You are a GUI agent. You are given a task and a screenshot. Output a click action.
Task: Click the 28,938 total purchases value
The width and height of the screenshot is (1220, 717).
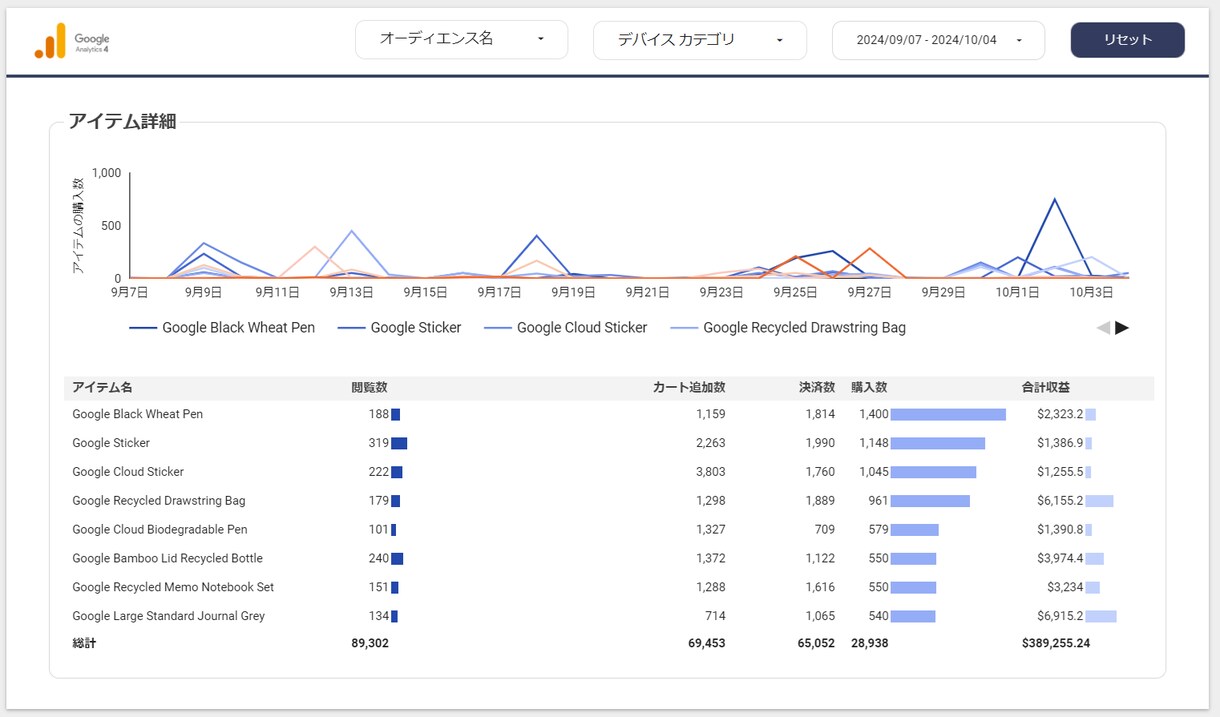tap(870, 644)
